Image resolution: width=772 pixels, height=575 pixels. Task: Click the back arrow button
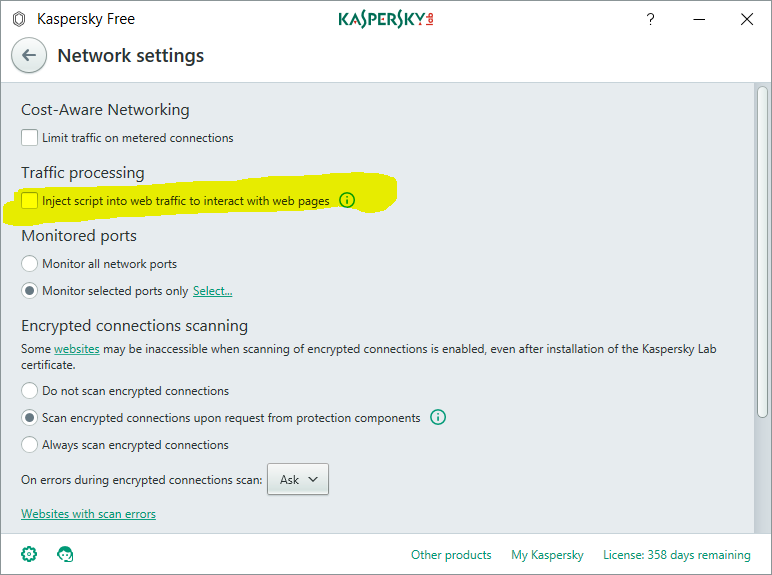coord(29,56)
